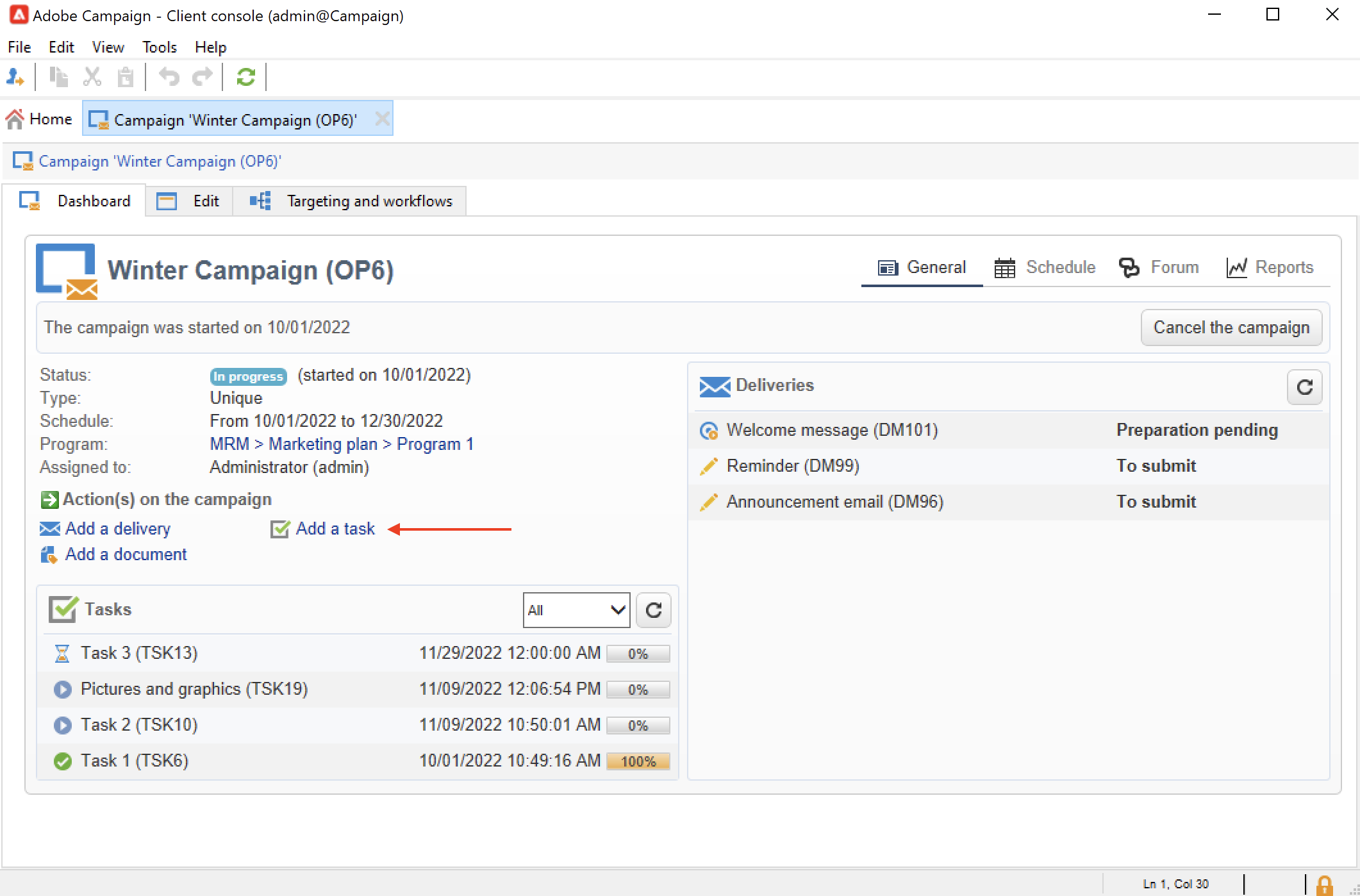Screen dimensions: 1360x896
Task: Click the Add a delivery link
Action: click(118, 529)
